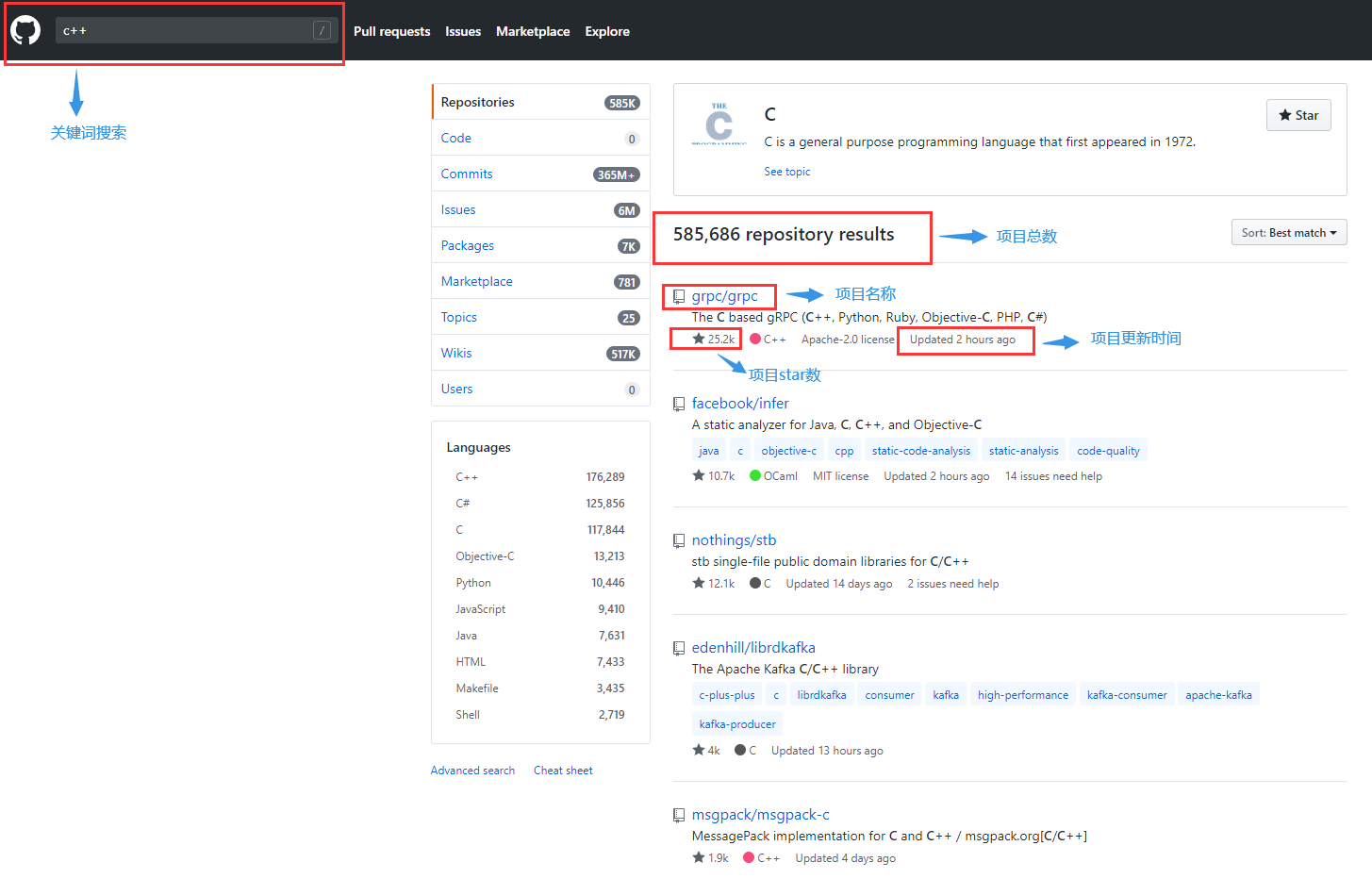
Task: Click the repo icon beside msgpack/msgpack-c
Action: [x=679, y=816]
